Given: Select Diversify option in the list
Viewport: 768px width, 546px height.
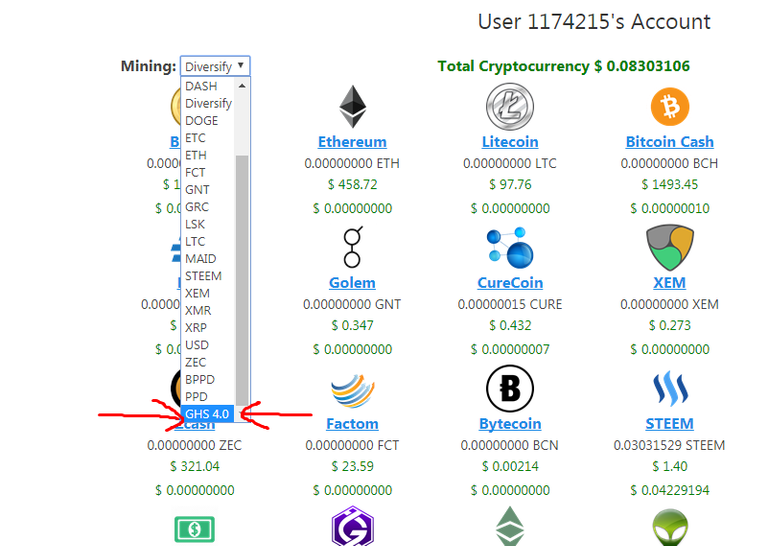Looking at the screenshot, I should pyautogui.click(x=208, y=103).
